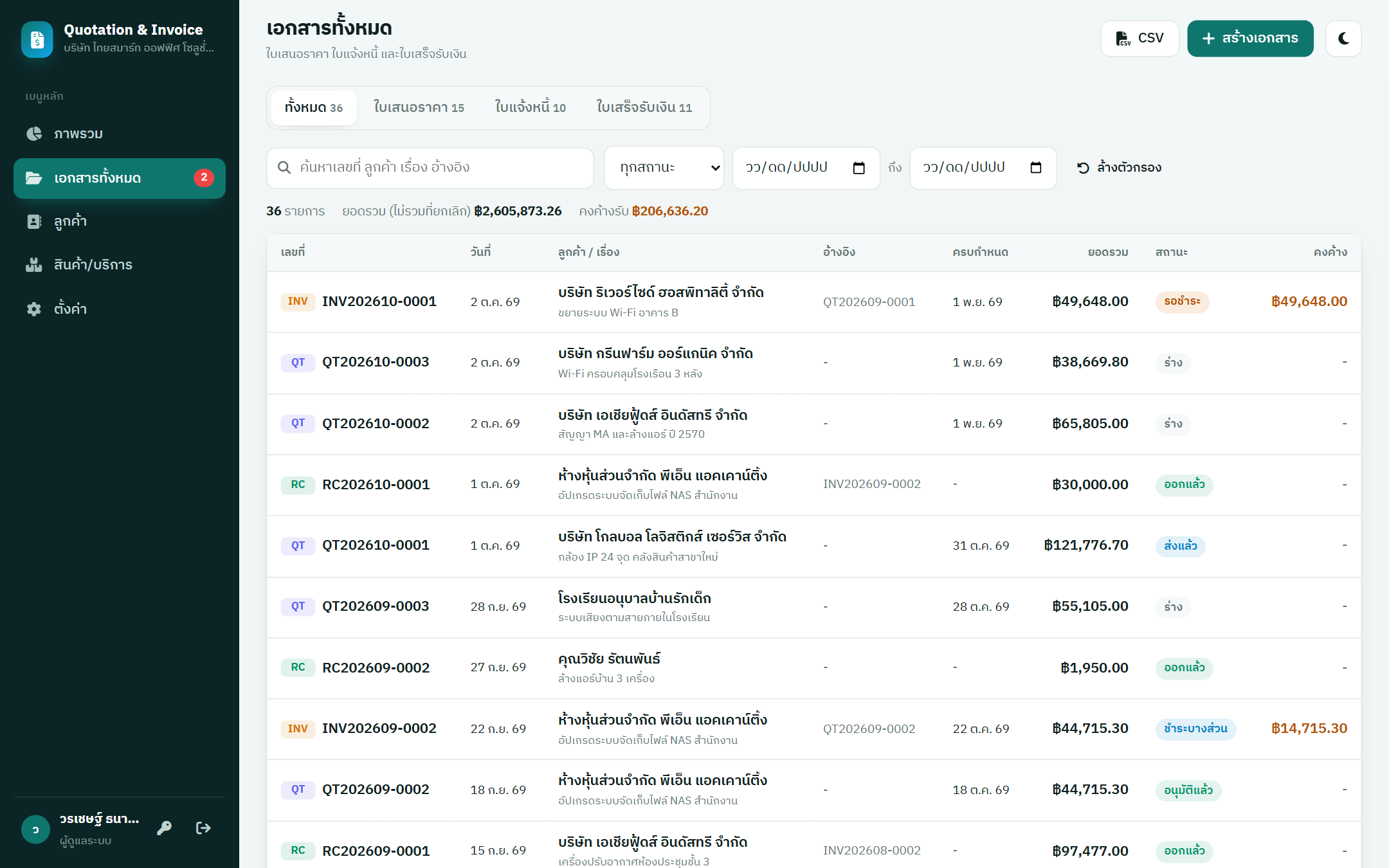The width and height of the screenshot is (1389, 868).
Task: Click the logout arrow icon
Action: pyautogui.click(x=203, y=828)
